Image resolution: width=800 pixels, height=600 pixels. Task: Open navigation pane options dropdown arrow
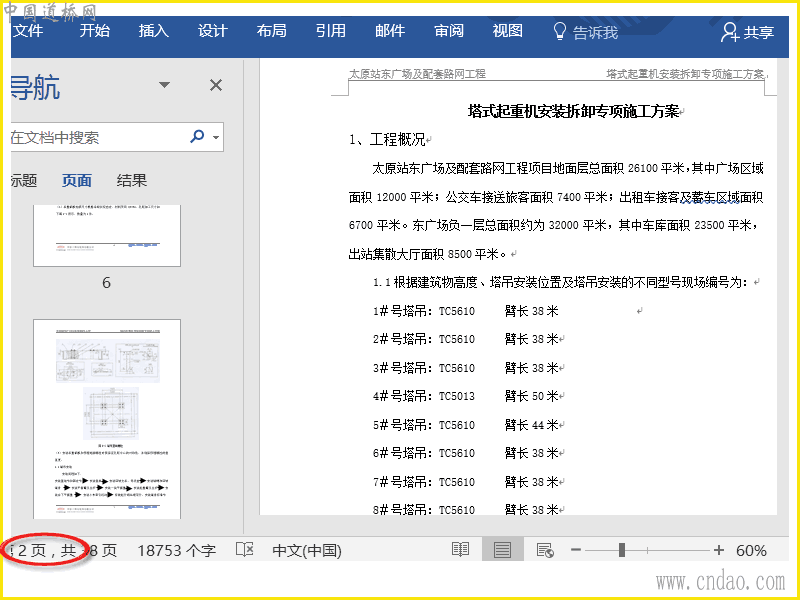point(164,85)
